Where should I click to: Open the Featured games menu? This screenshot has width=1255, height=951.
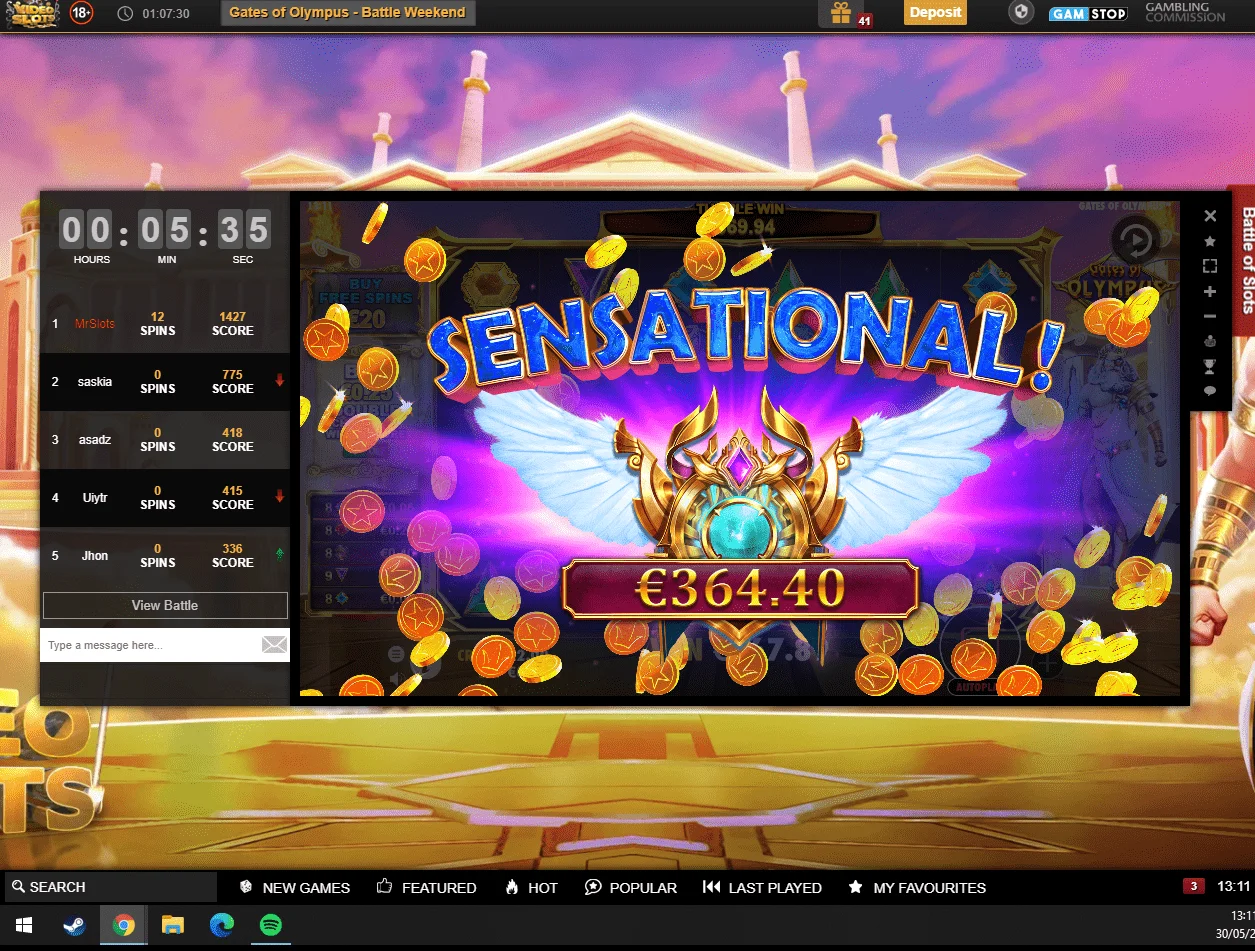[x=427, y=887]
